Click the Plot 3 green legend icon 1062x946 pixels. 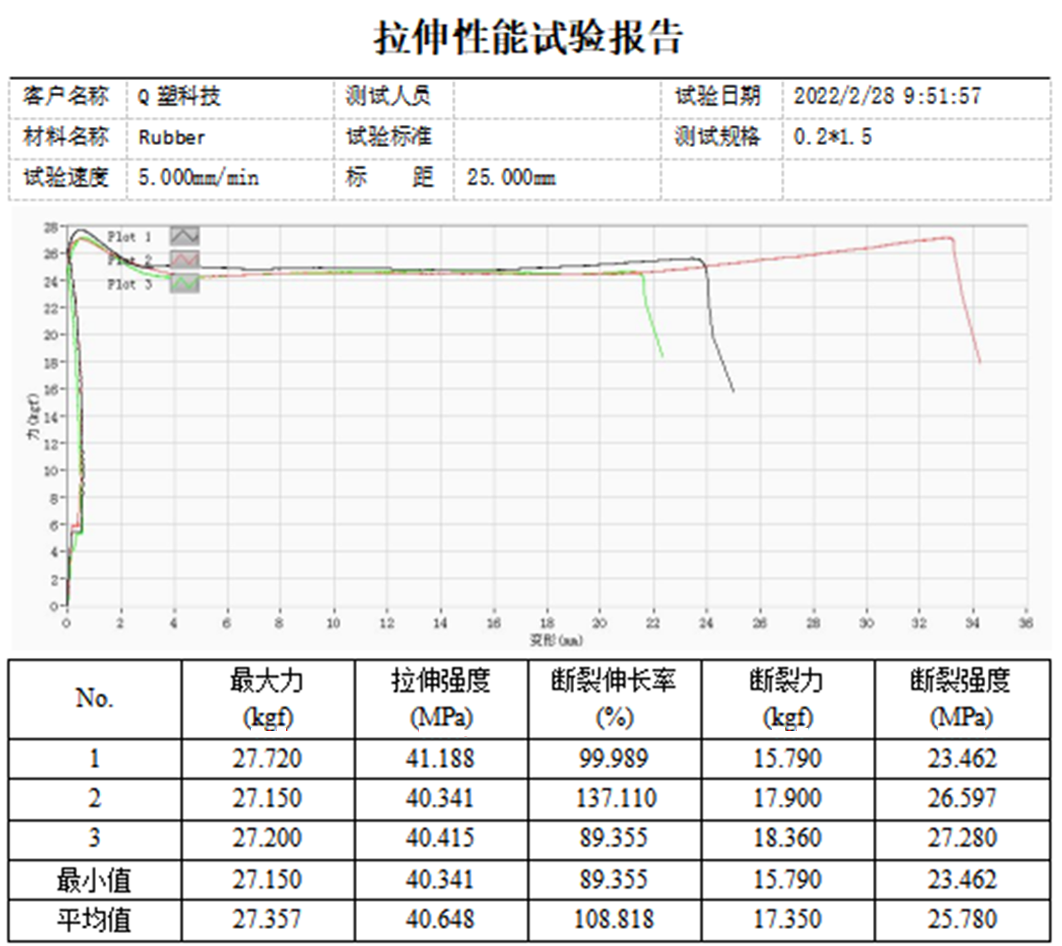(184, 283)
